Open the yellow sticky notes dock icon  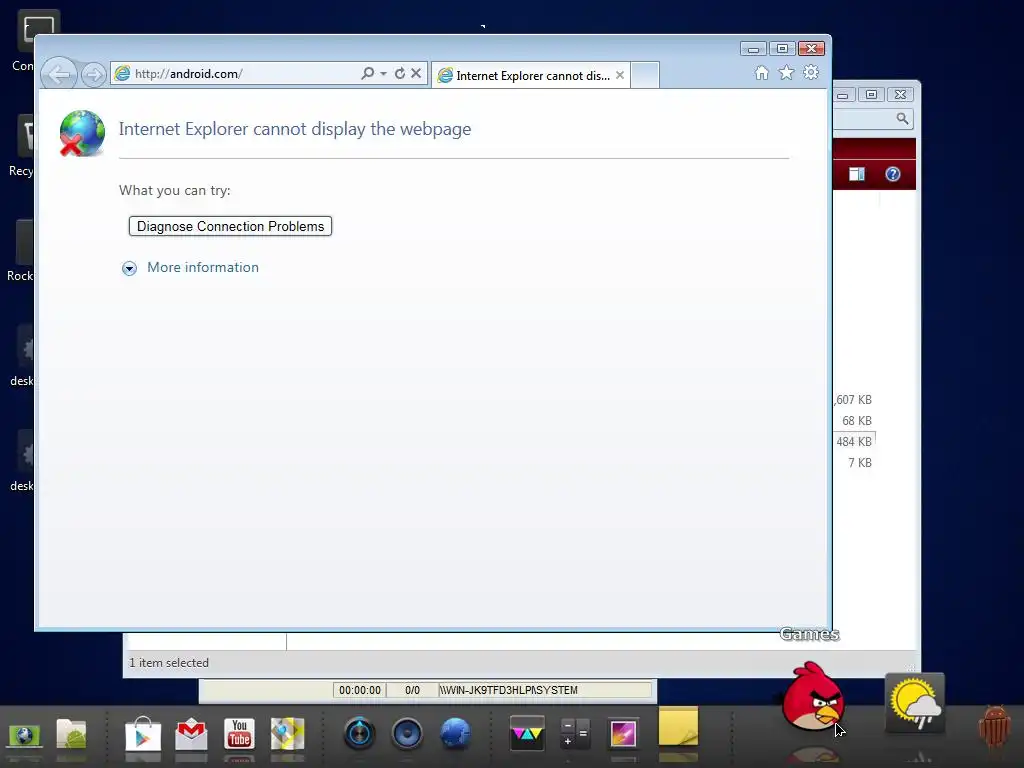(678, 726)
